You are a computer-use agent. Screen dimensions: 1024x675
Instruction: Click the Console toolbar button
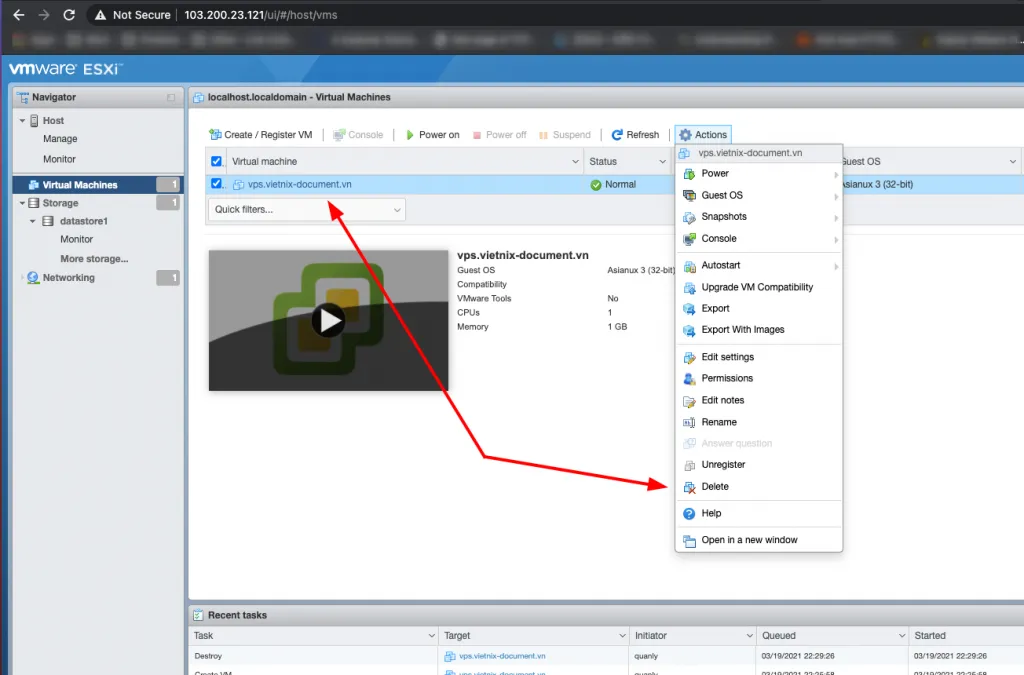pos(358,134)
